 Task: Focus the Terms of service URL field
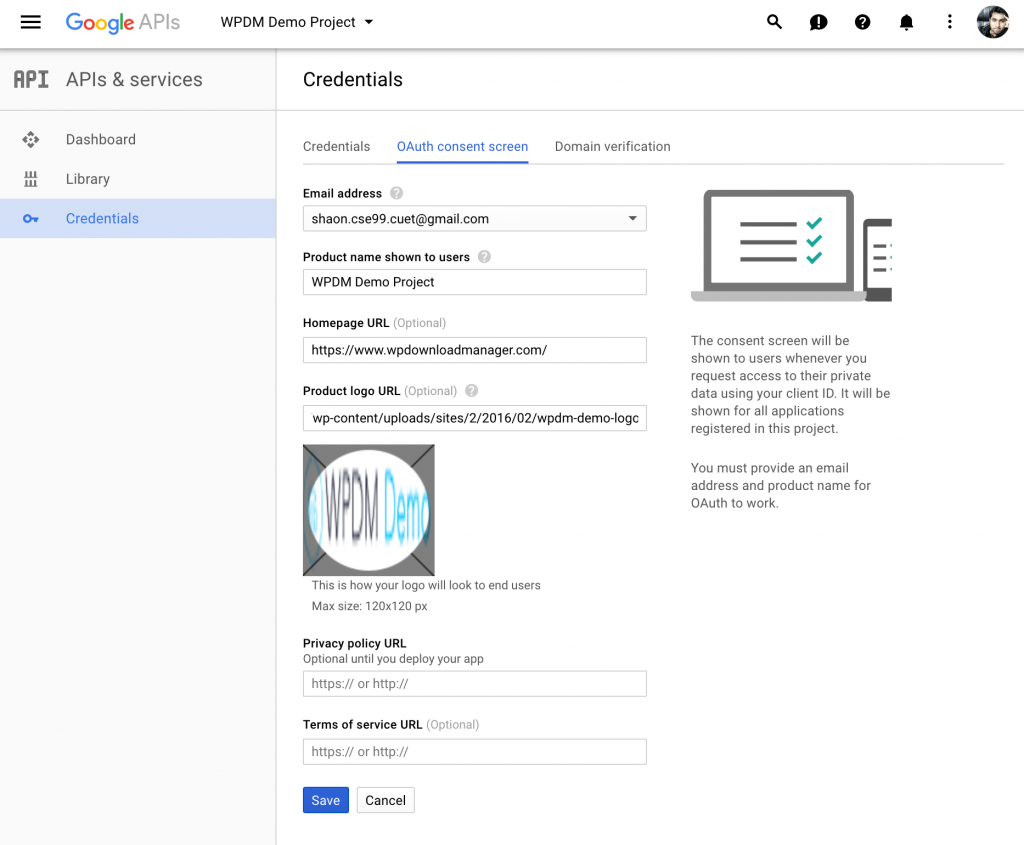click(x=475, y=752)
